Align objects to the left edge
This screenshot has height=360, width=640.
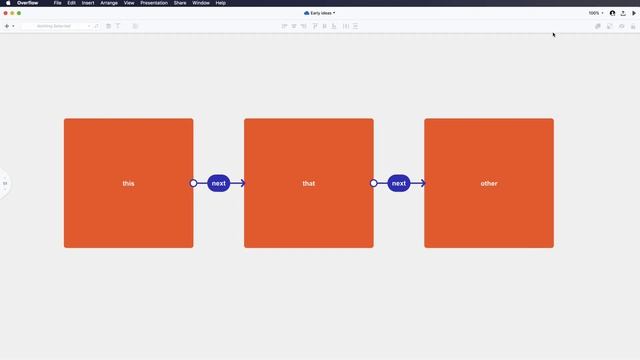284,26
